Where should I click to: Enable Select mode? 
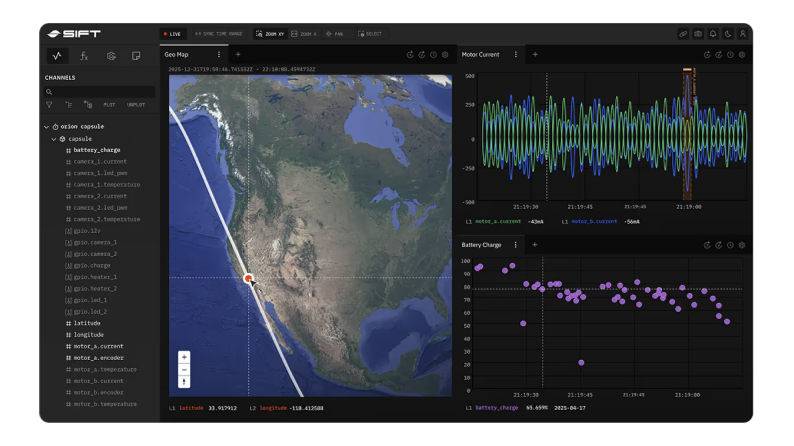tap(370, 34)
